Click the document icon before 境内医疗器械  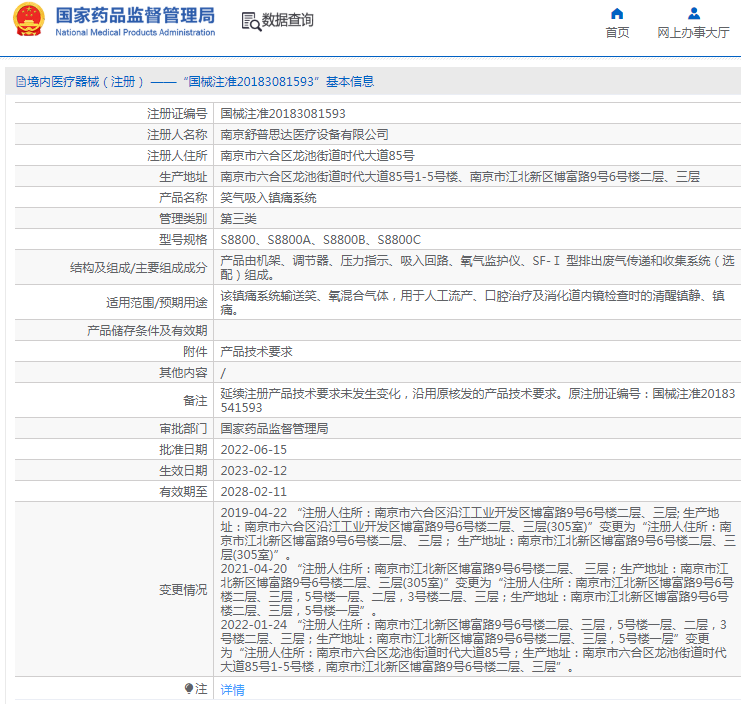21,82
